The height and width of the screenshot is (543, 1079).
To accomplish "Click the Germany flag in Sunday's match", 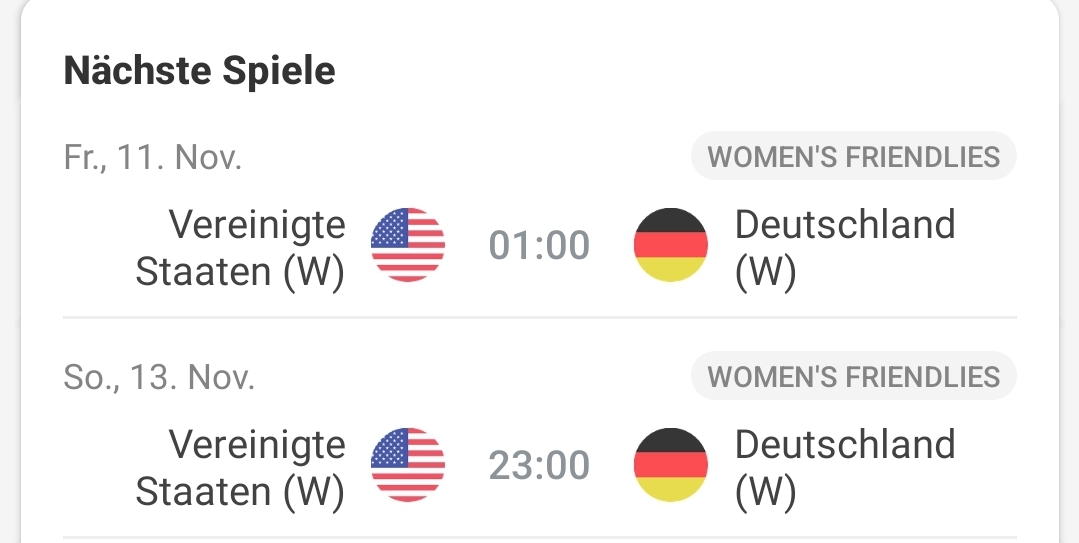I will (670, 465).
